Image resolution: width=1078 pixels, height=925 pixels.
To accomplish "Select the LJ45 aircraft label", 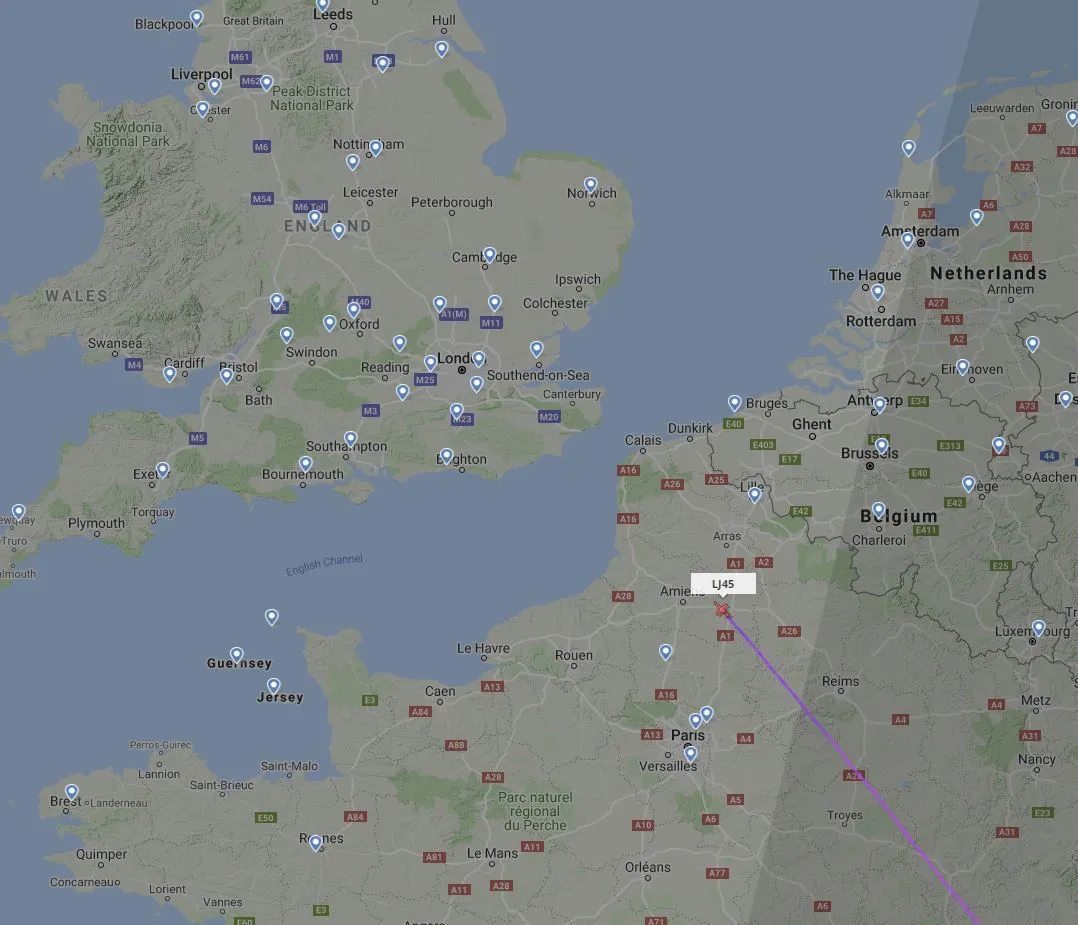I will coord(723,583).
